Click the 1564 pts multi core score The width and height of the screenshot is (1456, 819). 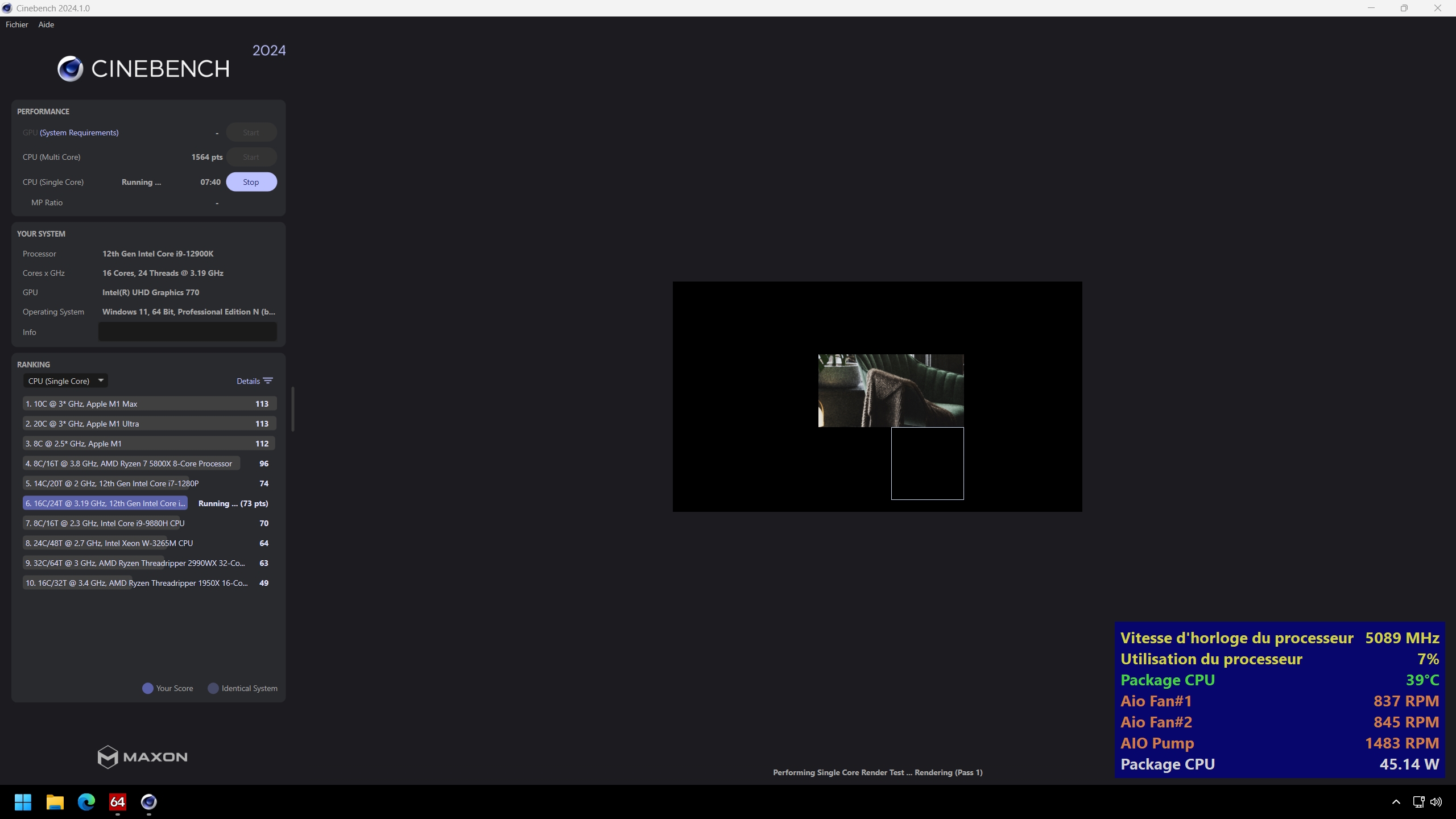[207, 157]
